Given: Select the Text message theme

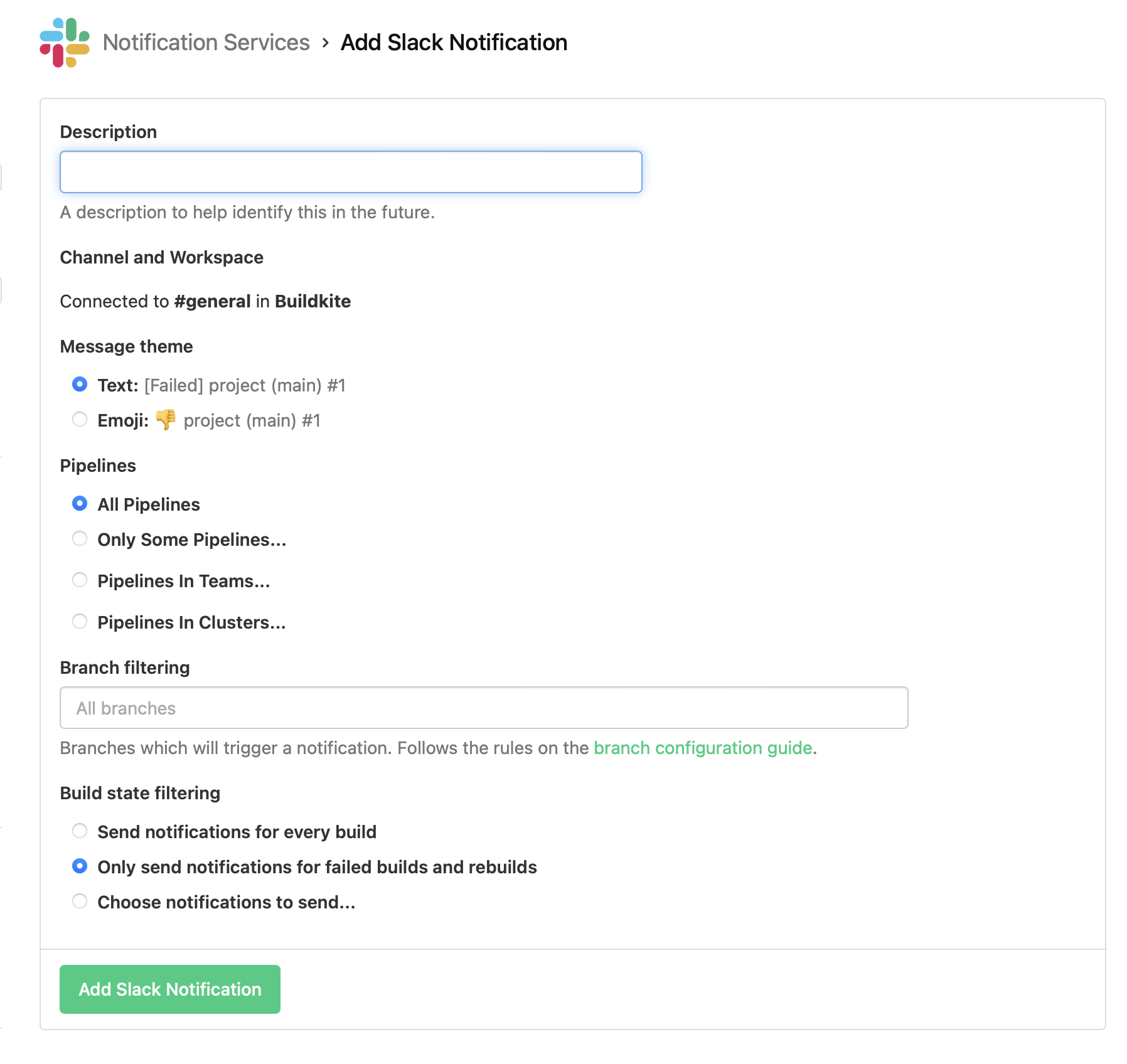Looking at the screenshot, I should click(80, 385).
